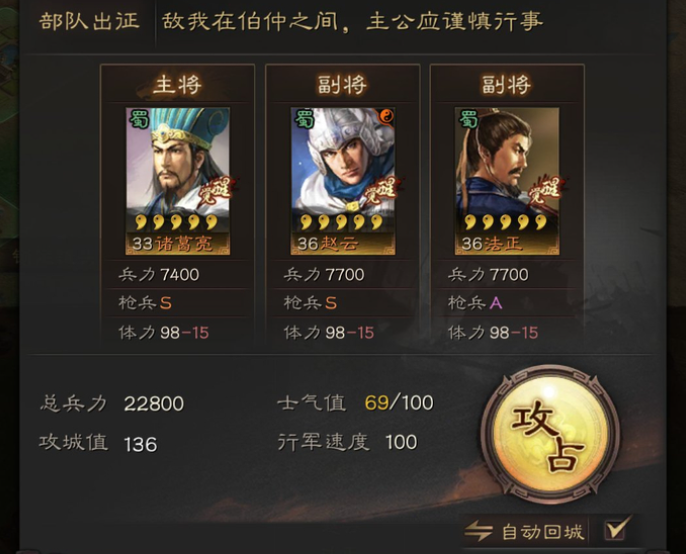Click the yin-yang icon on 赵云's card

pos(385,116)
